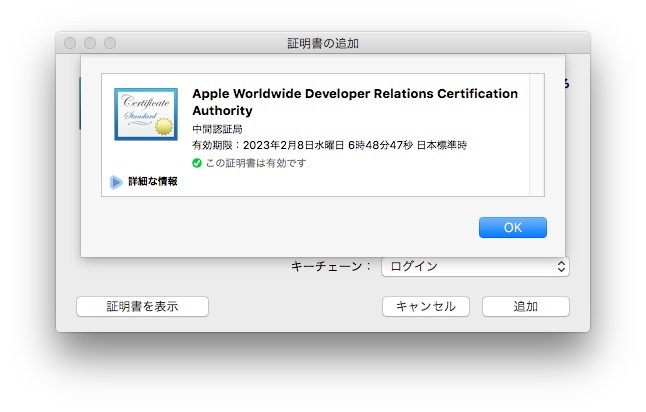
Task: Select the Apple Worldwide Developer Relations title text
Action: point(355,102)
